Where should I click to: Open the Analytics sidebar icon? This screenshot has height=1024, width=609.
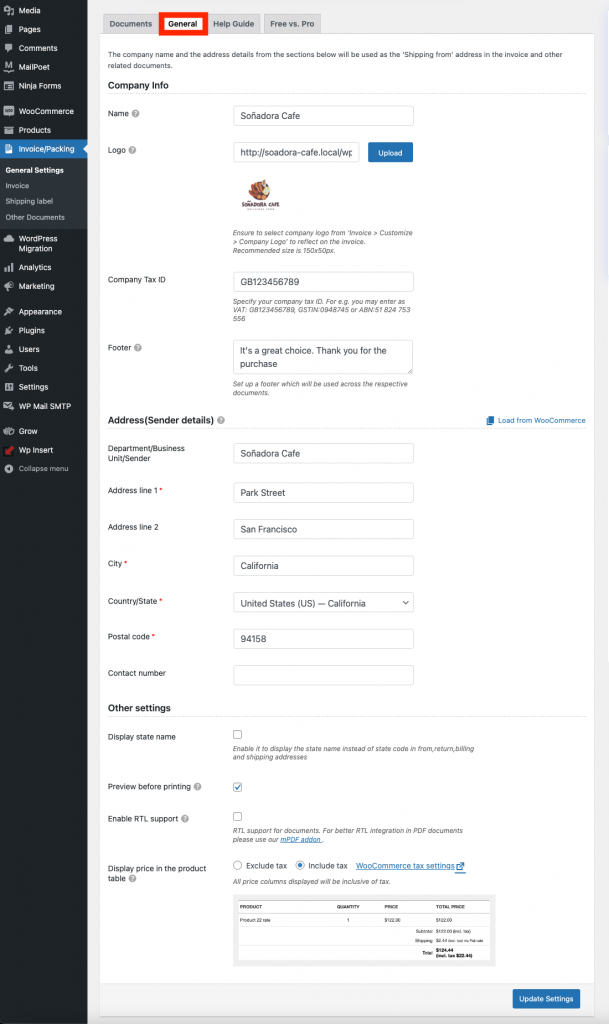point(9,267)
